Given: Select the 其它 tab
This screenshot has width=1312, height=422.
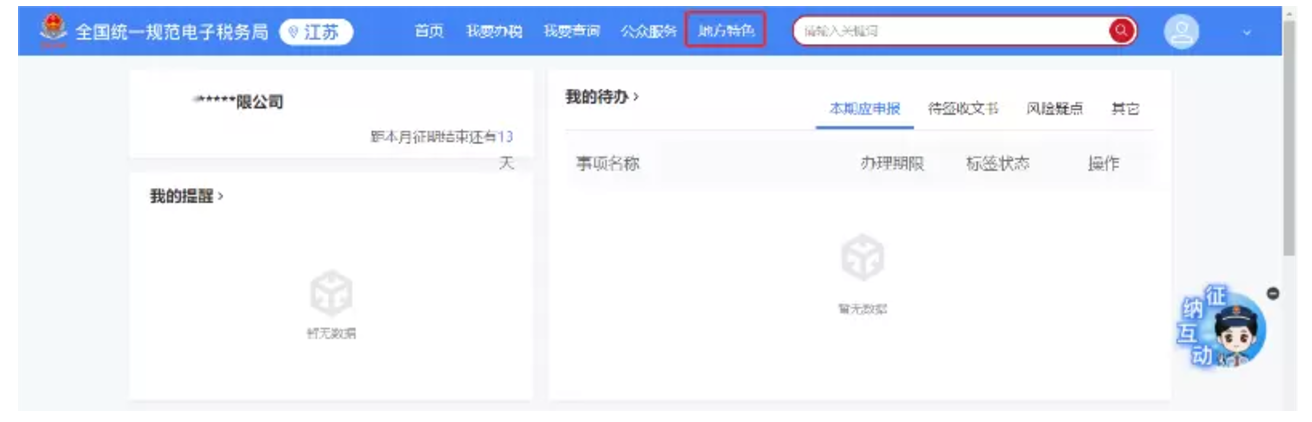Looking at the screenshot, I should (1125, 109).
